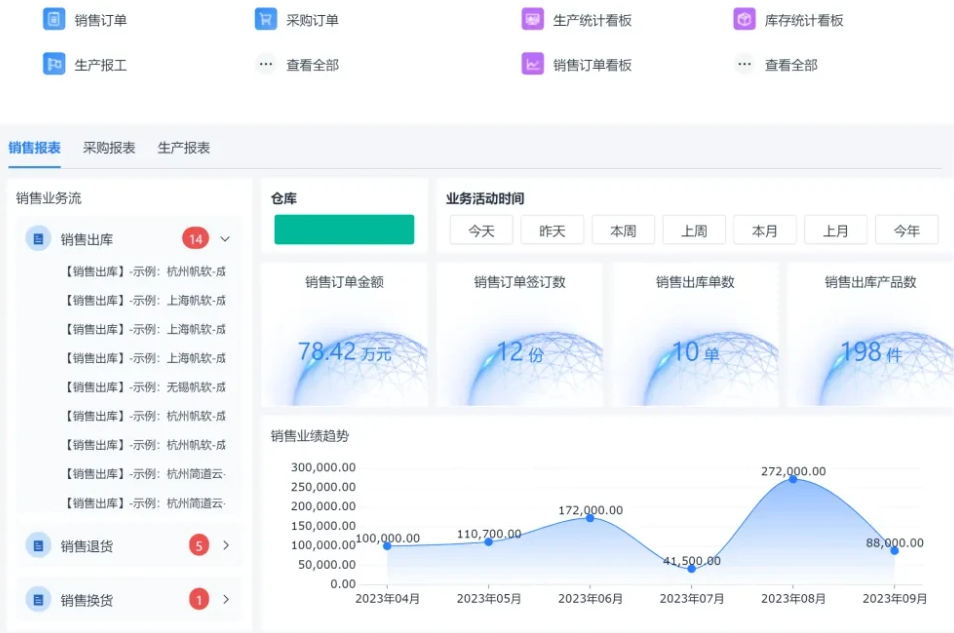The width and height of the screenshot is (954, 633).
Task: Click the 生产报工 flag icon
Action: click(54, 64)
